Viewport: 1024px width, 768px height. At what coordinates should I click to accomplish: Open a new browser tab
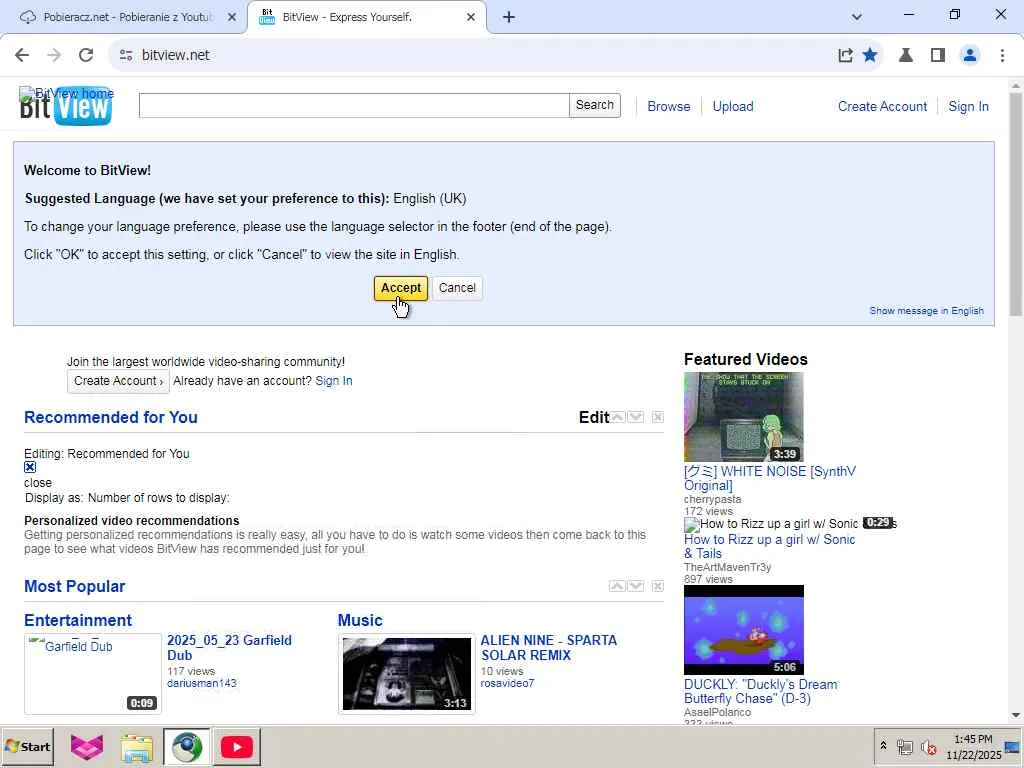509,18
